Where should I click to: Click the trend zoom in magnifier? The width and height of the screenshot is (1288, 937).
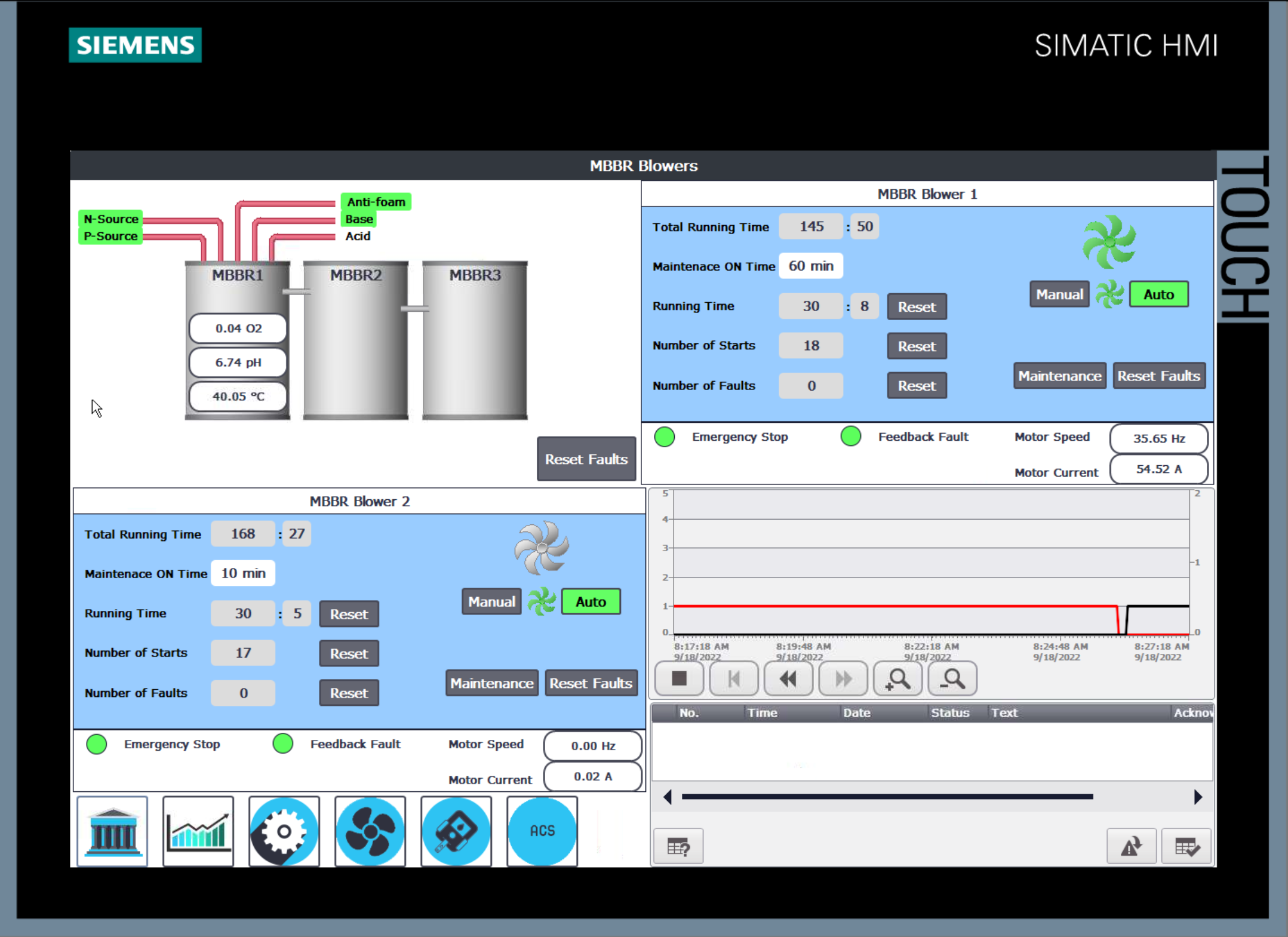(x=897, y=679)
